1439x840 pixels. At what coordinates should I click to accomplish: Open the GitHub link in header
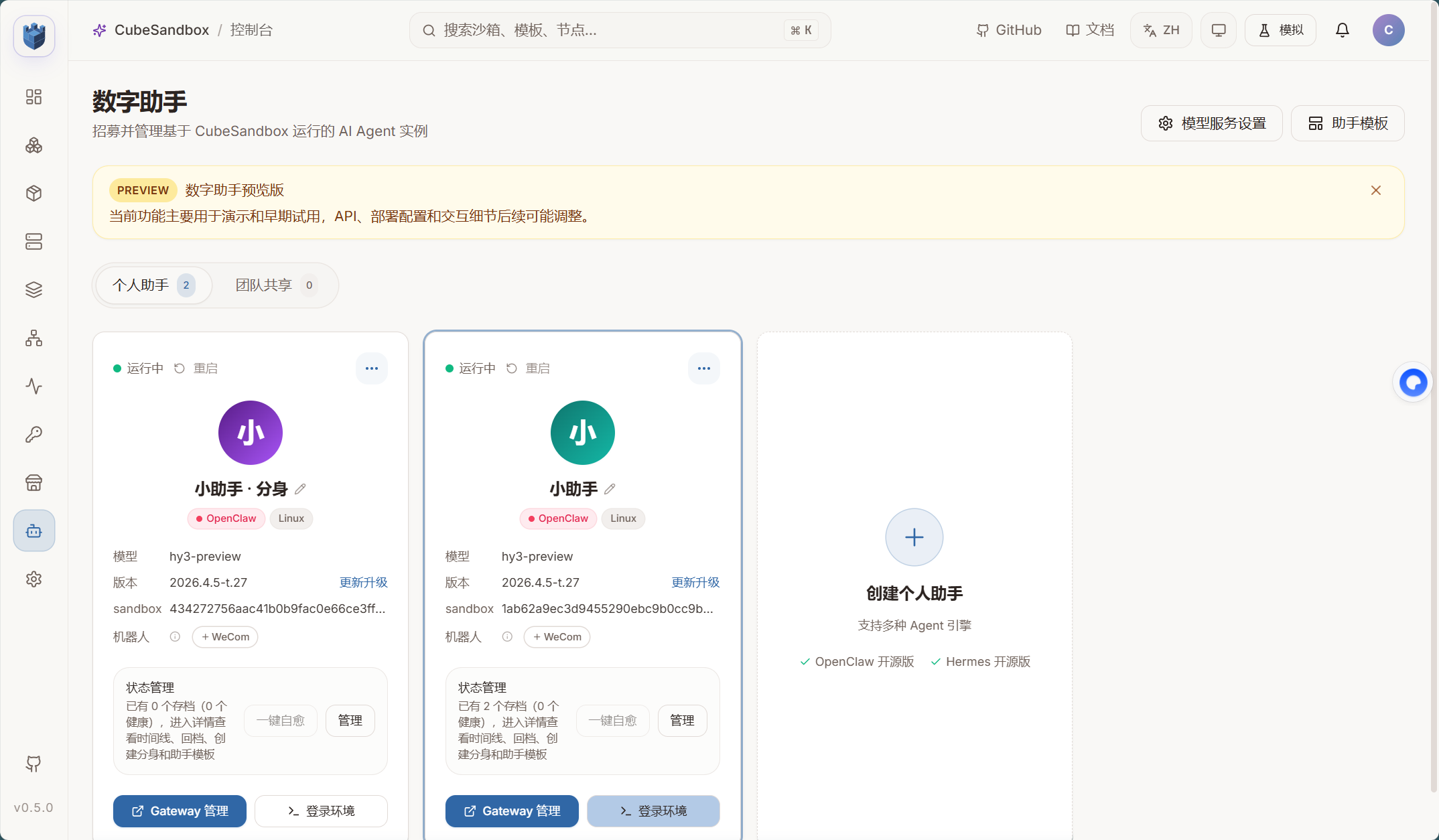(x=1009, y=30)
